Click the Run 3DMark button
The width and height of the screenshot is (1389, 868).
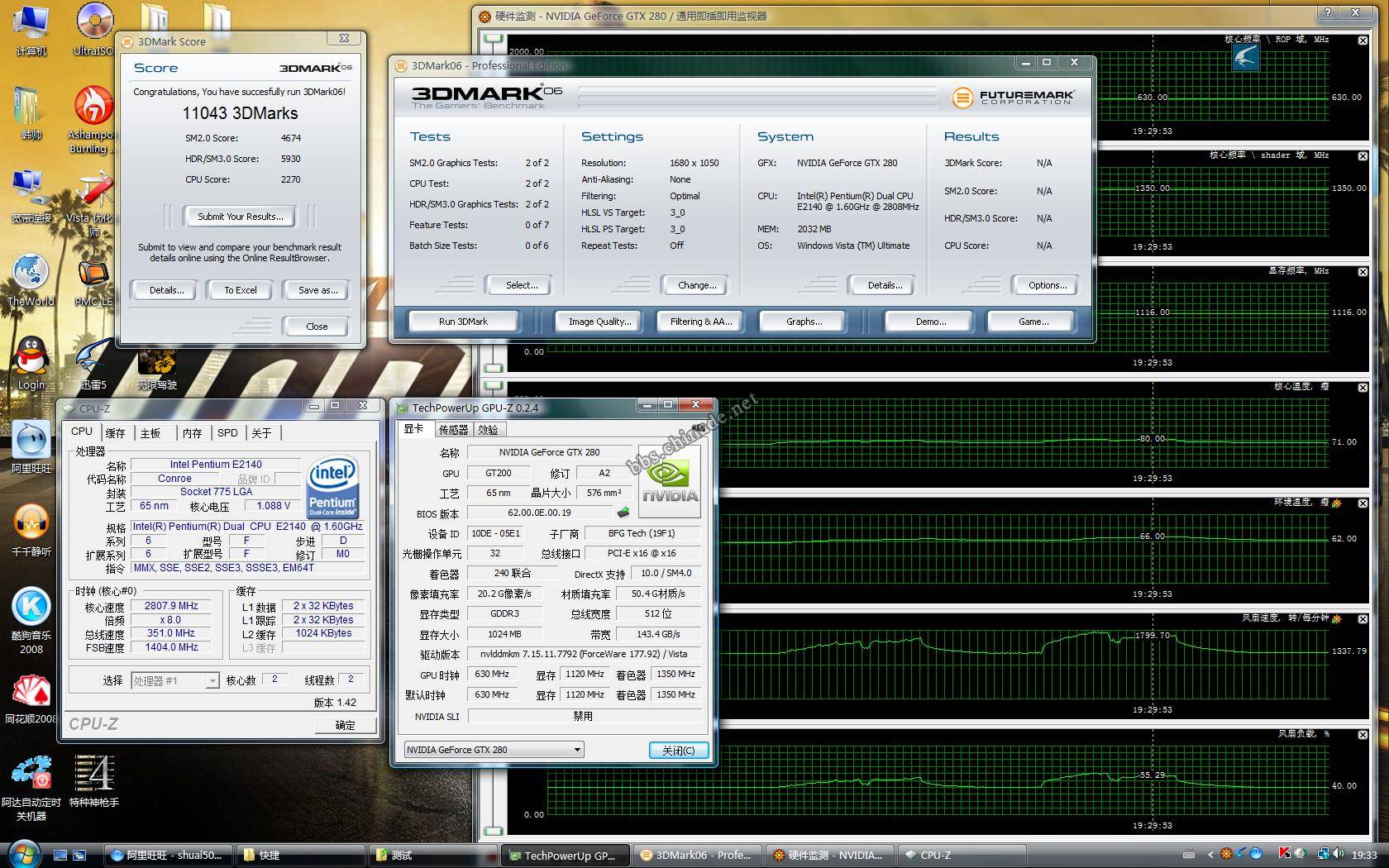pos(463,322)
